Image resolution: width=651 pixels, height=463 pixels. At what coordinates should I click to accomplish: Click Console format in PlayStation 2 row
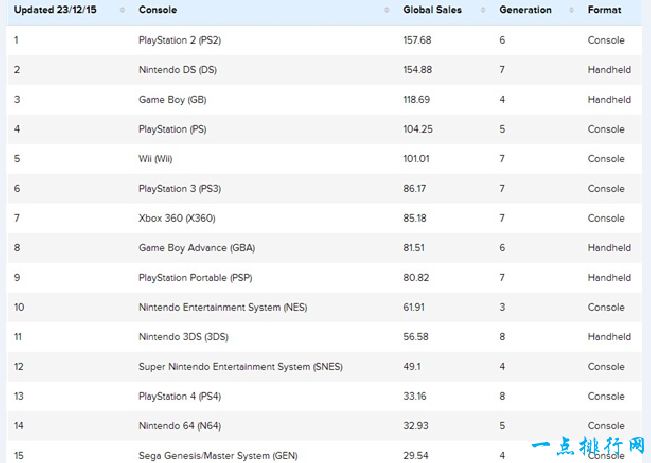(606, 40)
